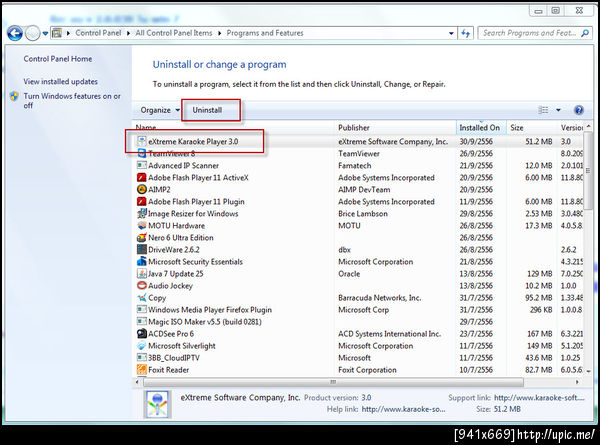600x445 pixels.
Task: Click size value 95.2 MB
Action: (539, 298)
